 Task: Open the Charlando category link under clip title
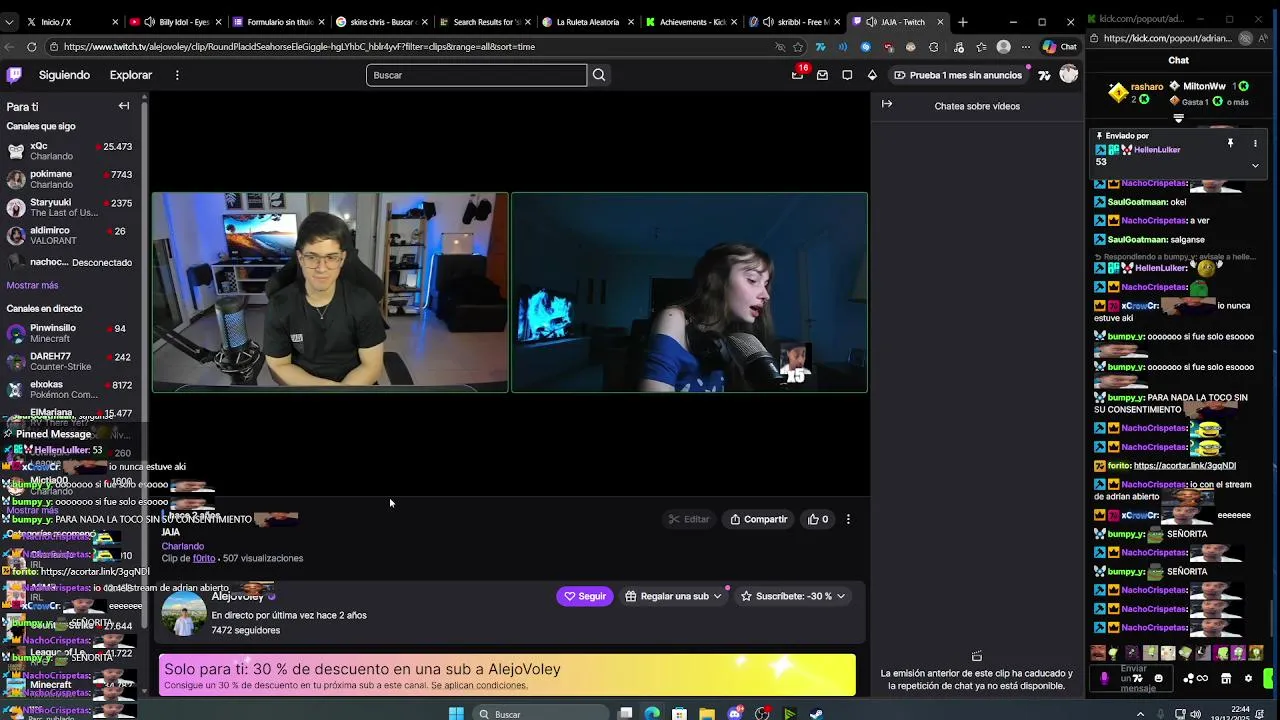183,546
